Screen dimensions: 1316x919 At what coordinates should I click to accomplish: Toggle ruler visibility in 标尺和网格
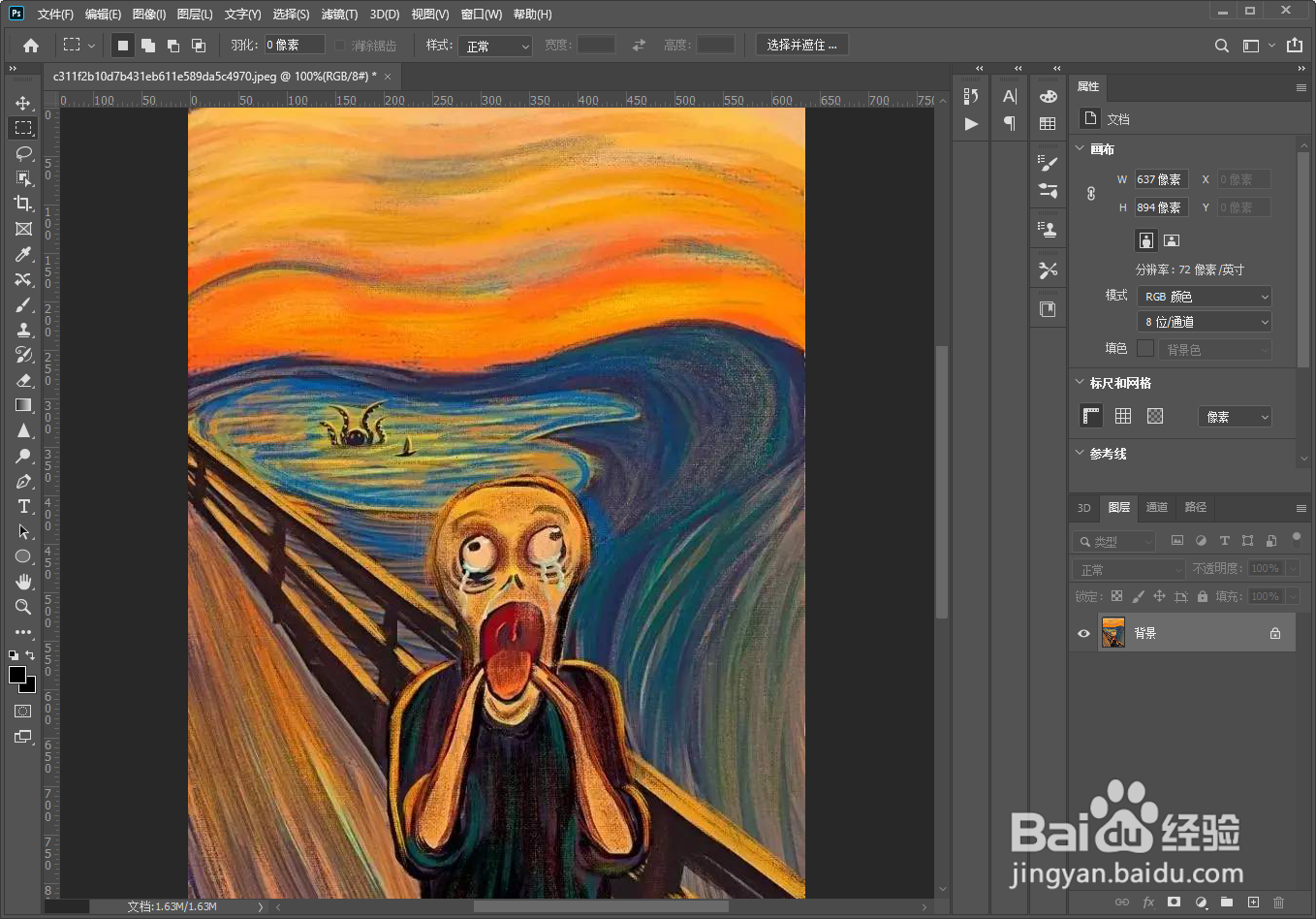[1091, 416]
